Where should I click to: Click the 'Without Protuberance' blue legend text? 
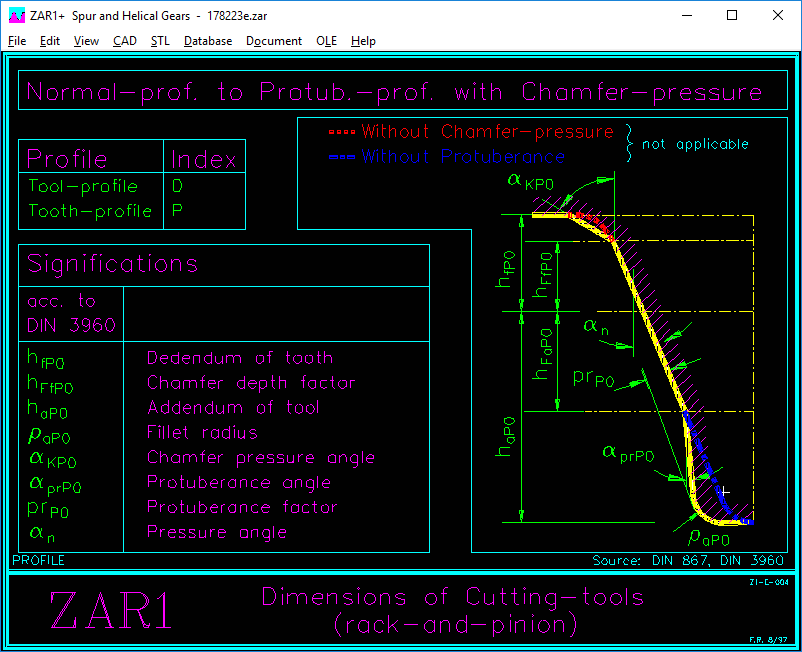tap(463, 156)
